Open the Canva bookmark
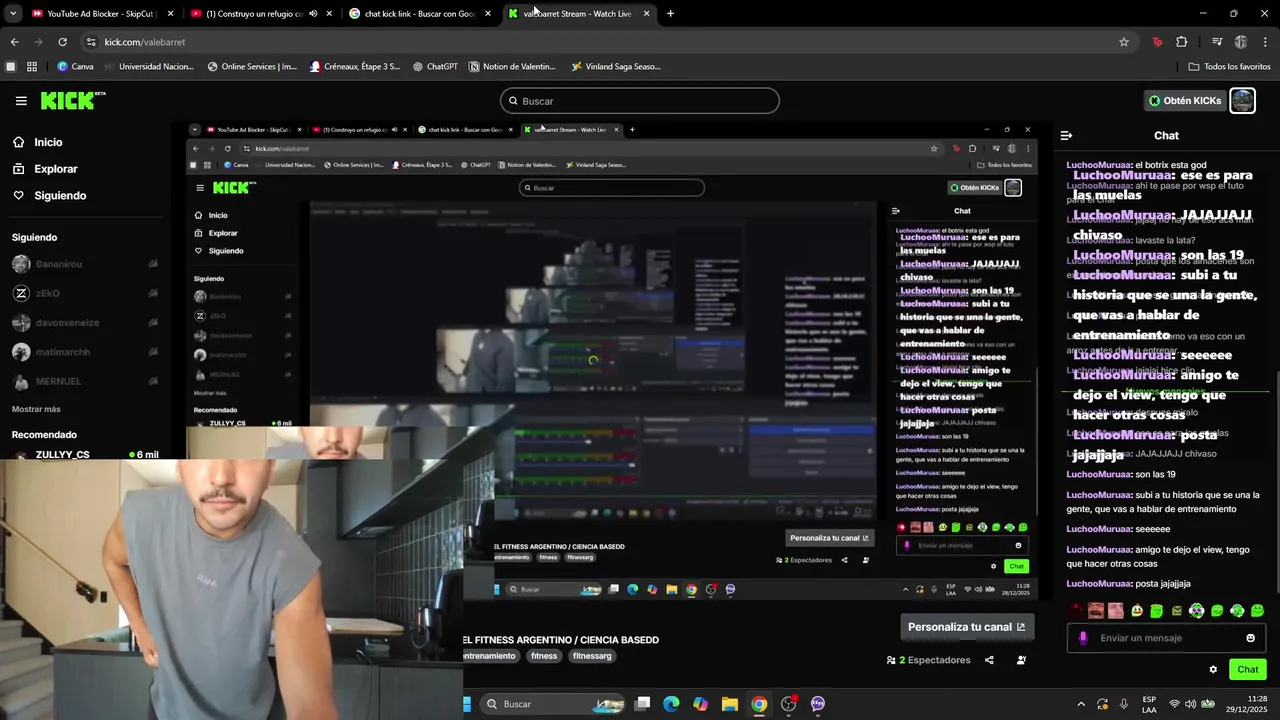This screenshot has width=1280, height=720. click(75, 67)
